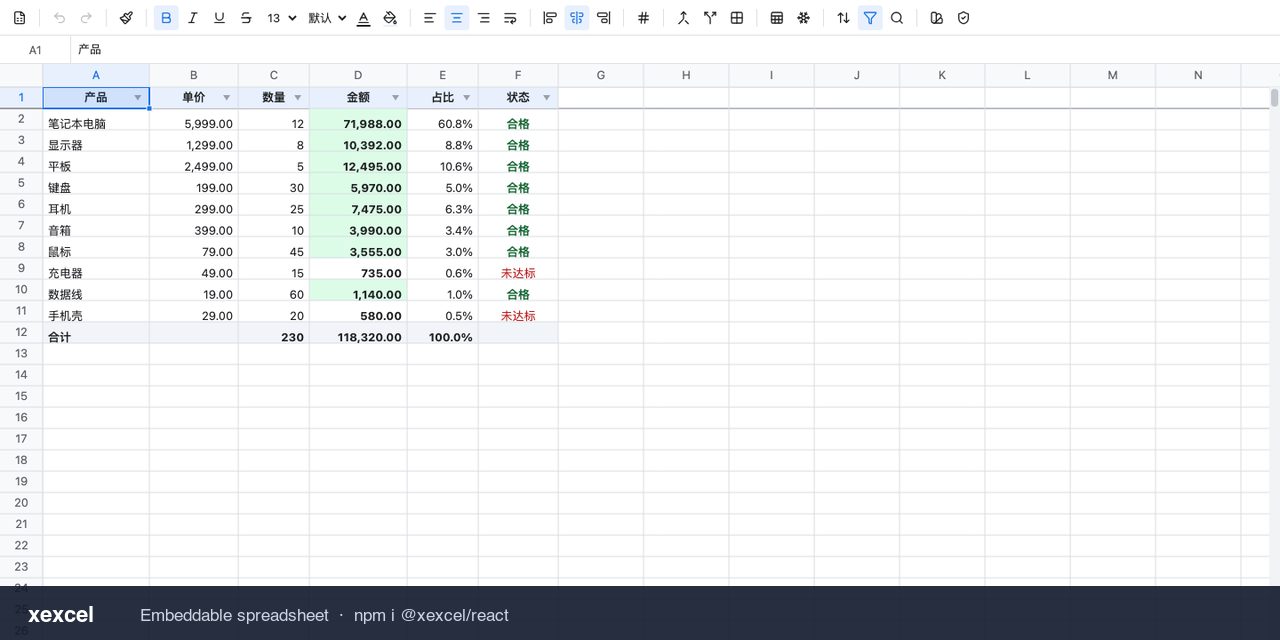Click the redo arrow
1280x640 pixels.
[86, 18]
